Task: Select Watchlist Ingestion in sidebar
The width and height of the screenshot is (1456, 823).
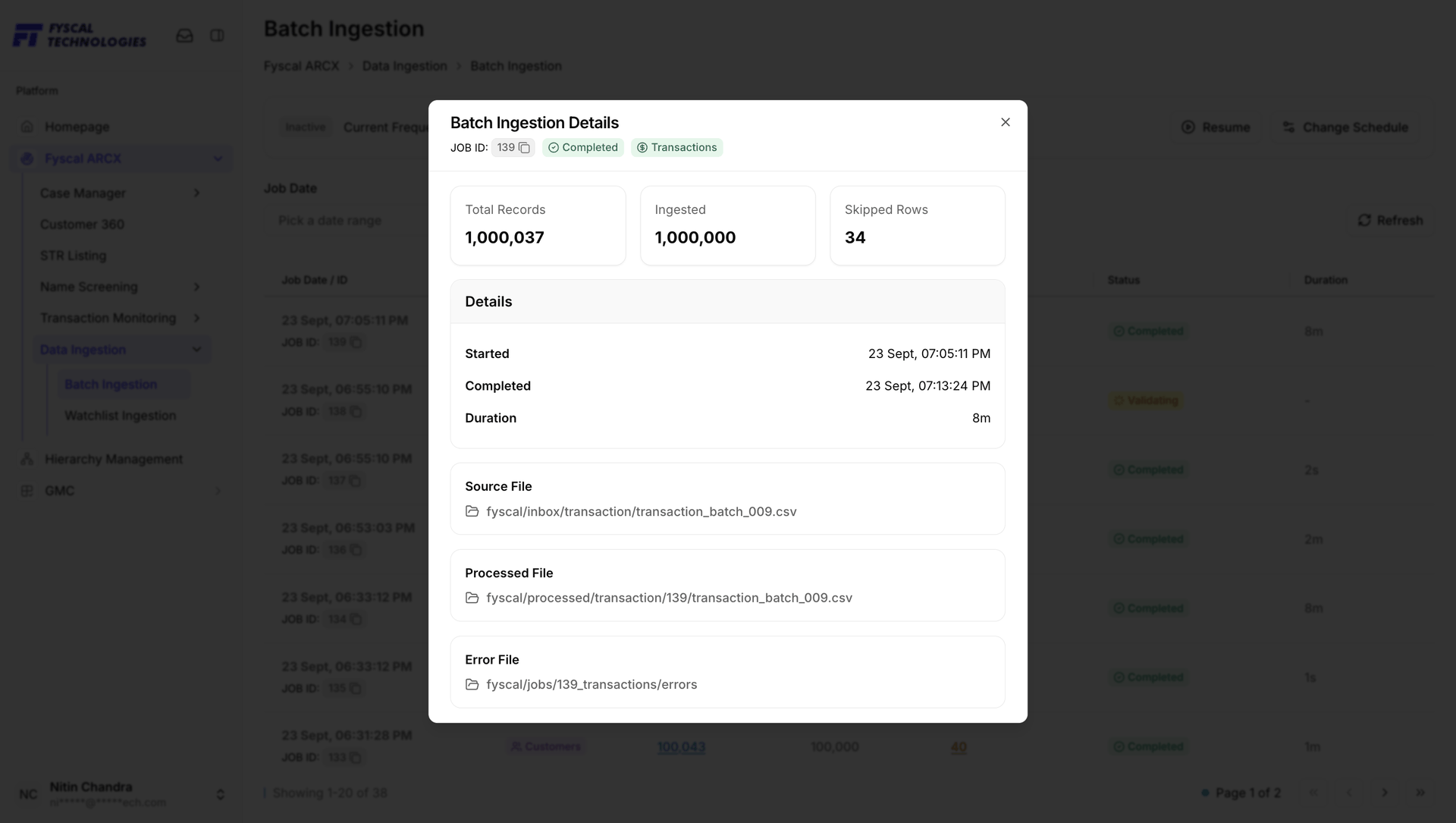Action: [x=120, y=416]
